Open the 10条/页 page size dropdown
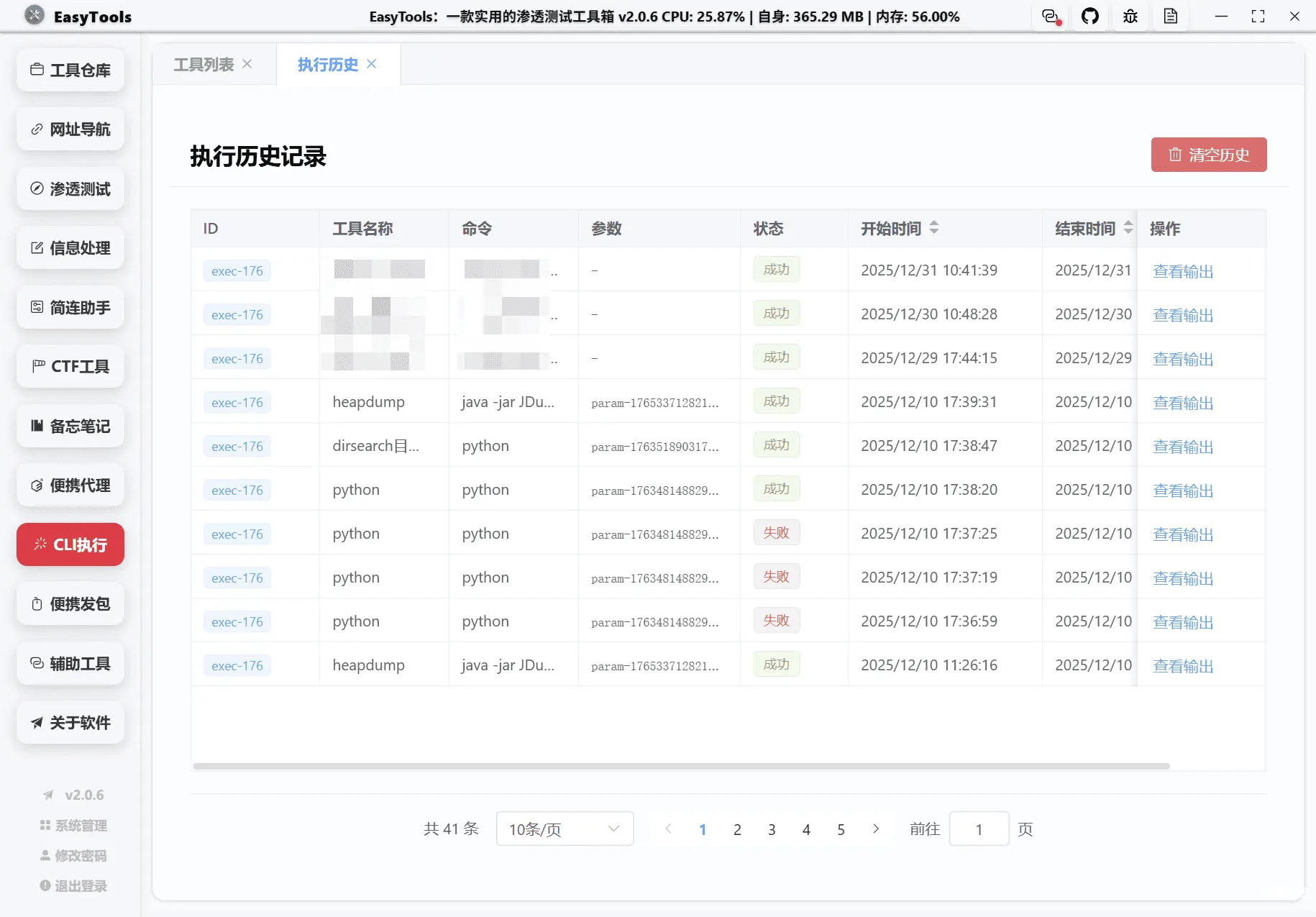The width and height of the screenshot is (1316, 917). [564, 829]
